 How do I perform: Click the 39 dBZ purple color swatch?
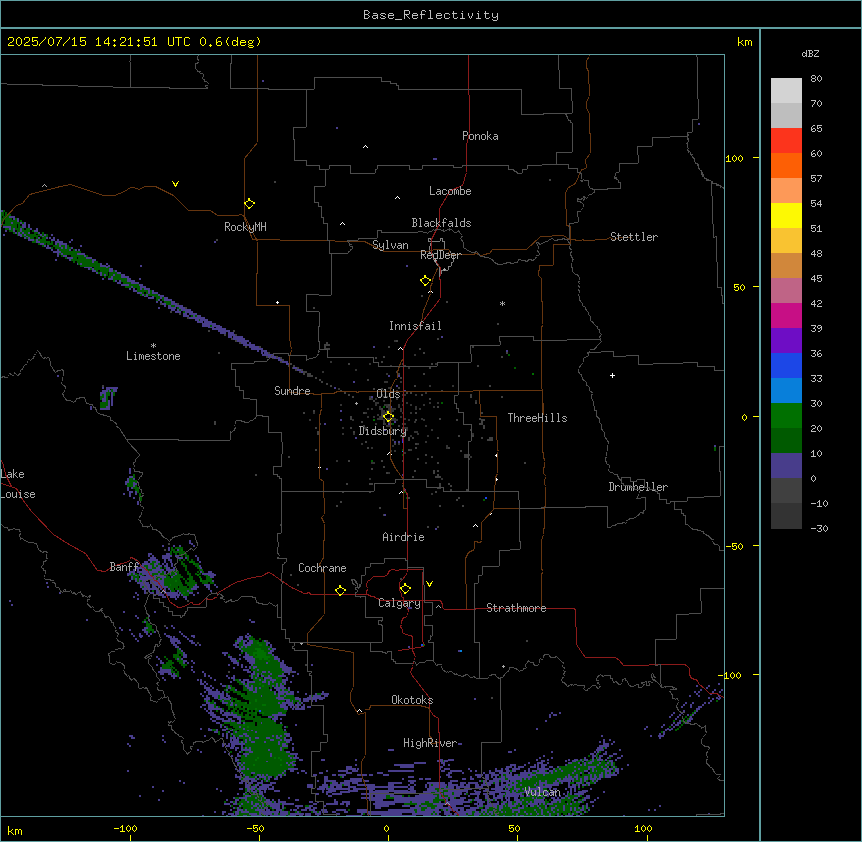[786, 340]
